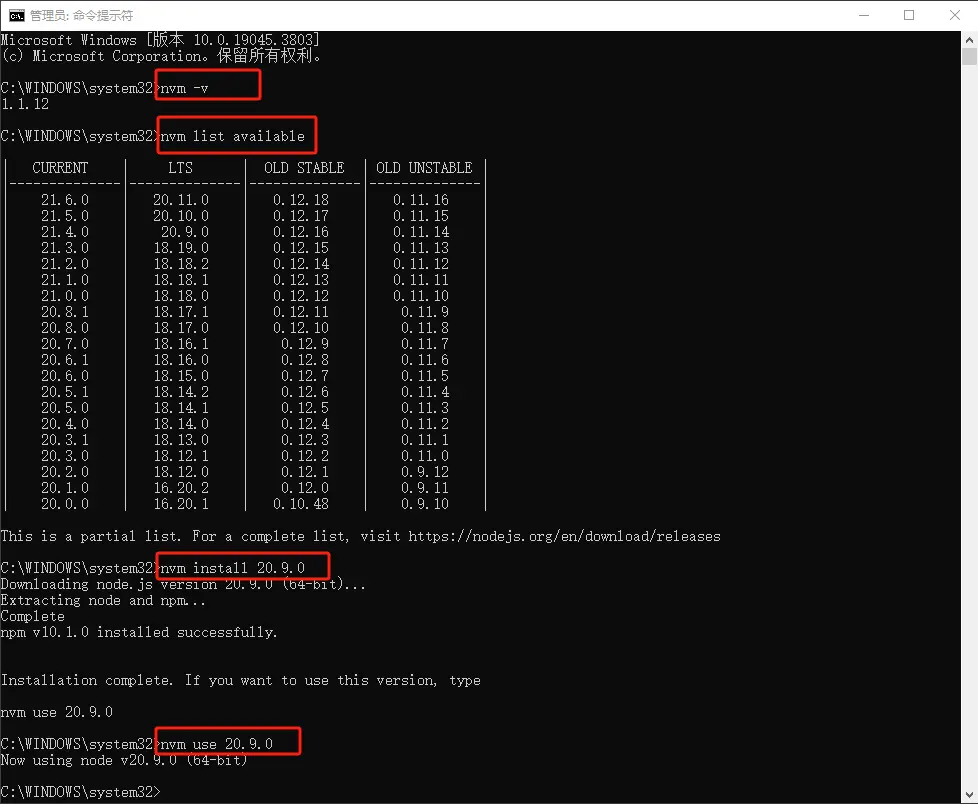Click version '20.0.0' in CURRENT column
Viewport: 978px width, 804px height.
(x=65, y=504)
